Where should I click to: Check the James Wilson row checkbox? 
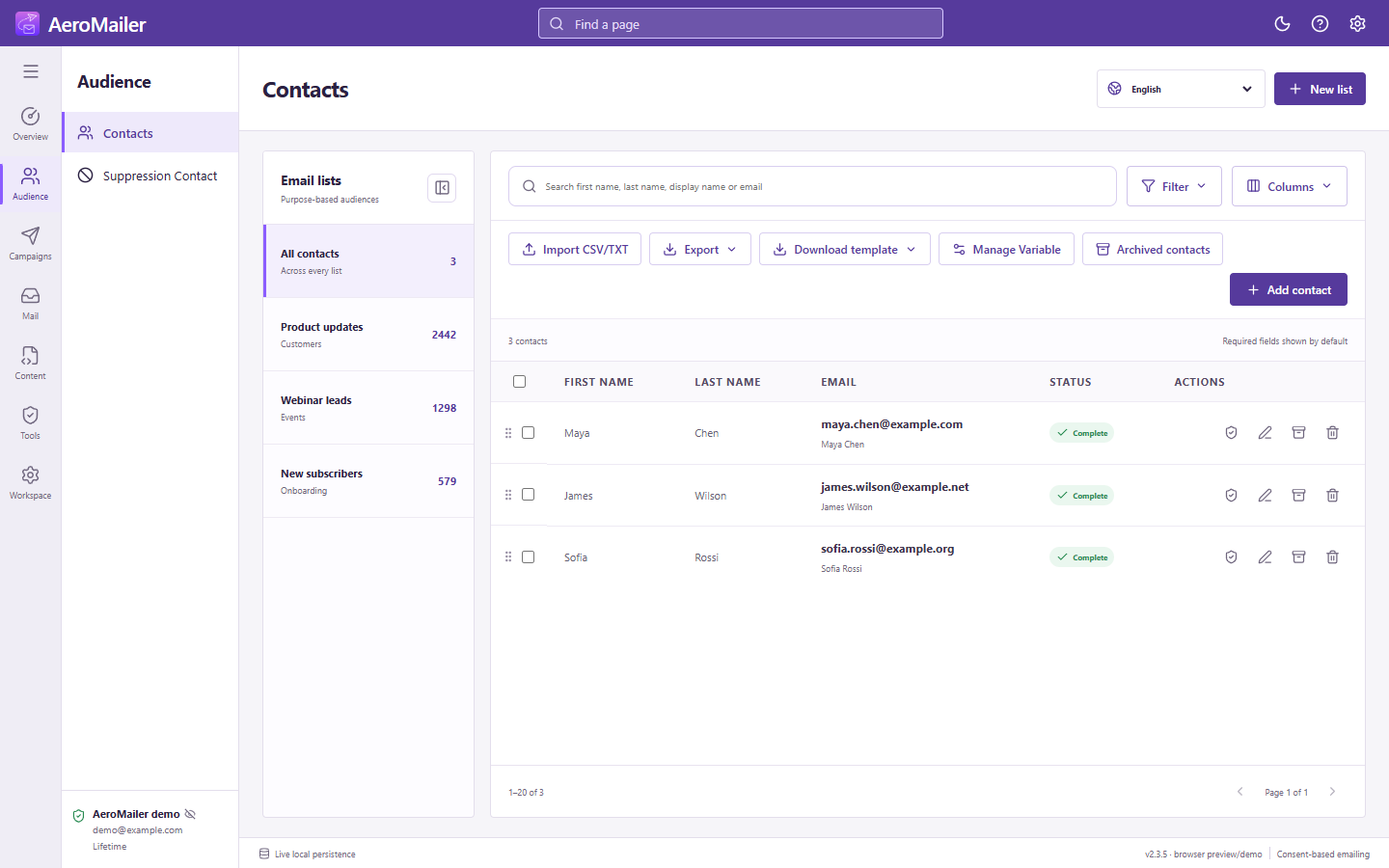(528, 495)
